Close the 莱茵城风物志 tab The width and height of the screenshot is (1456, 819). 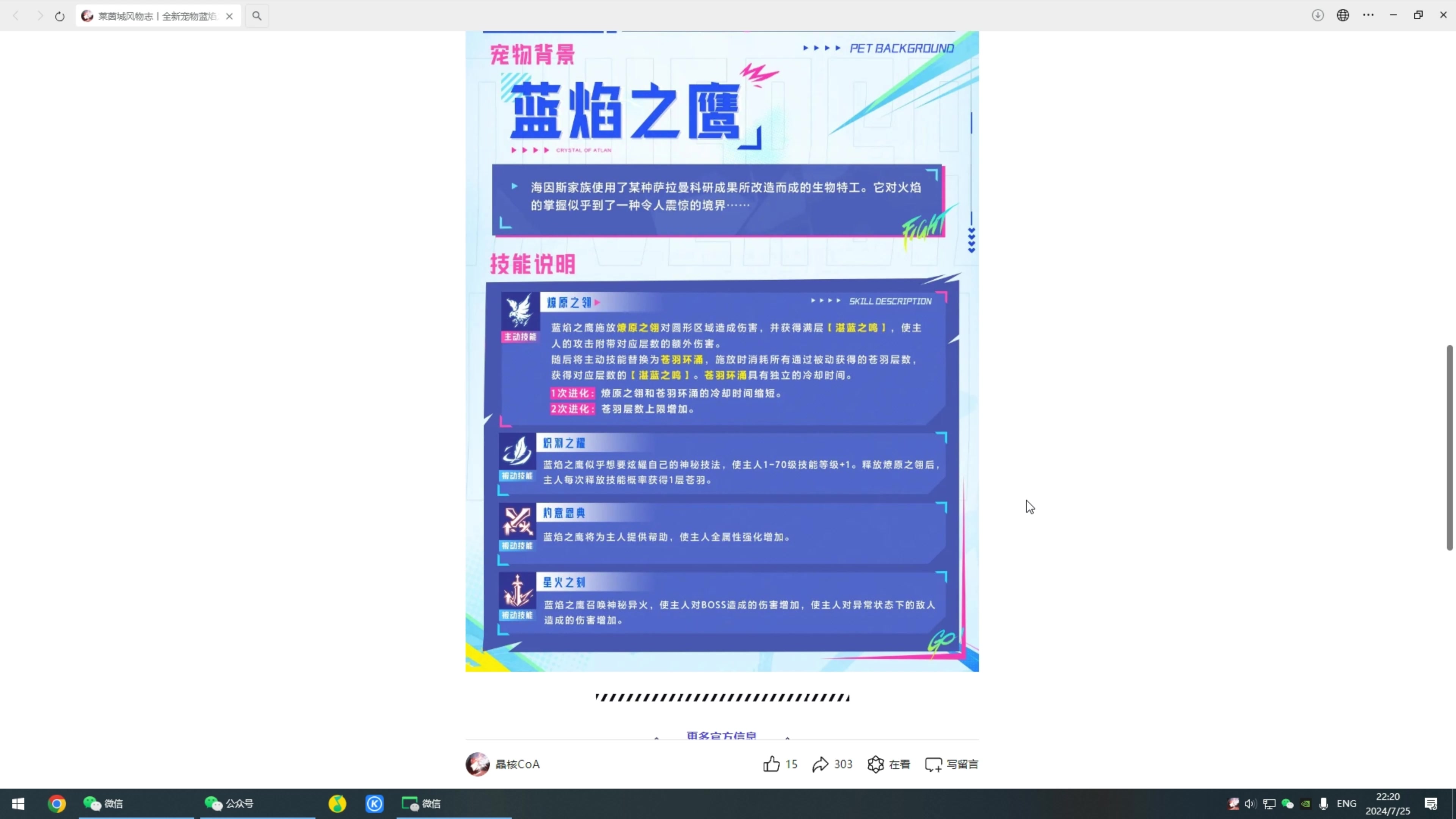point(229,16)
